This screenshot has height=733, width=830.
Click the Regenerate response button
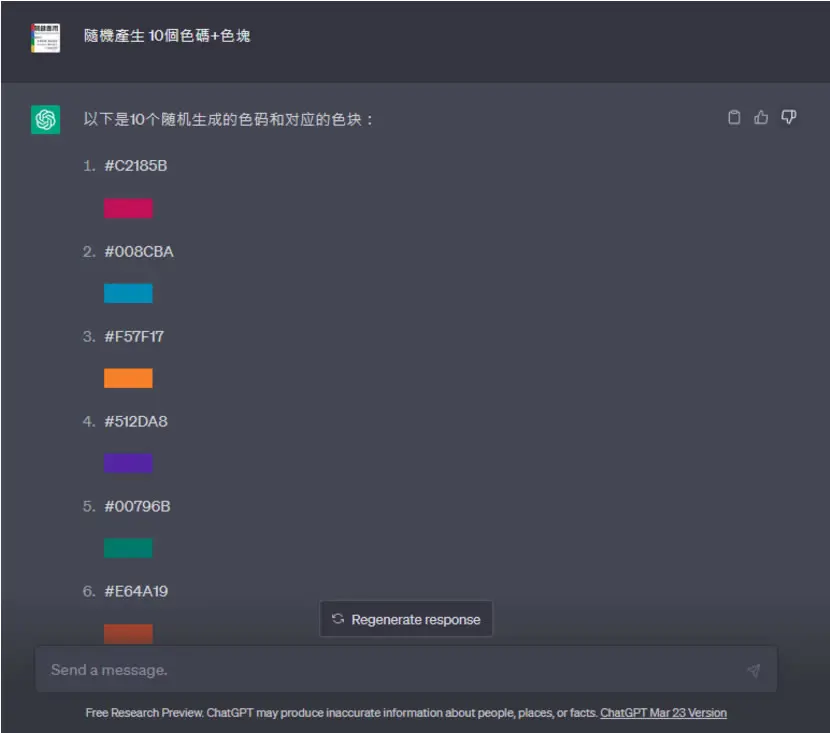pyautogui.click(x=406, y=619)
